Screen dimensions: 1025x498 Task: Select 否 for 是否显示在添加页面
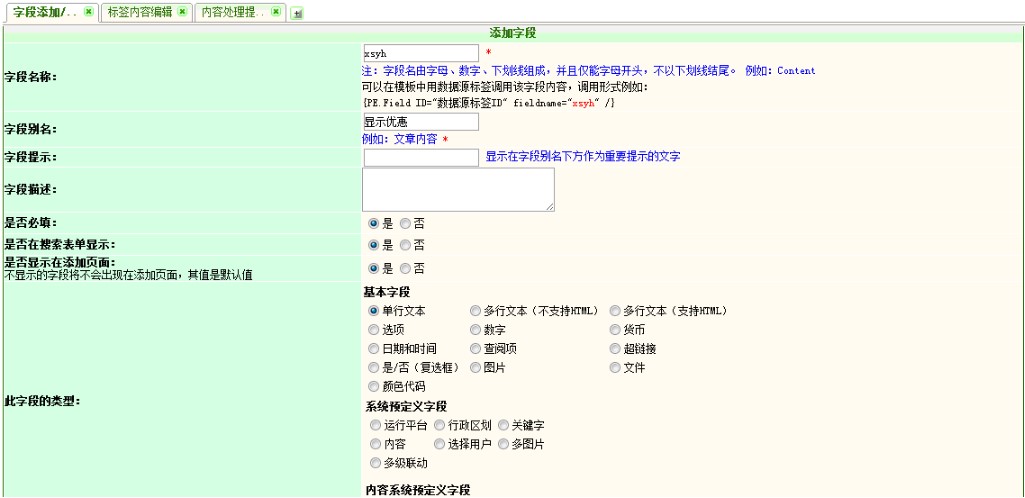pyautogui.click(x=405, y=268)
